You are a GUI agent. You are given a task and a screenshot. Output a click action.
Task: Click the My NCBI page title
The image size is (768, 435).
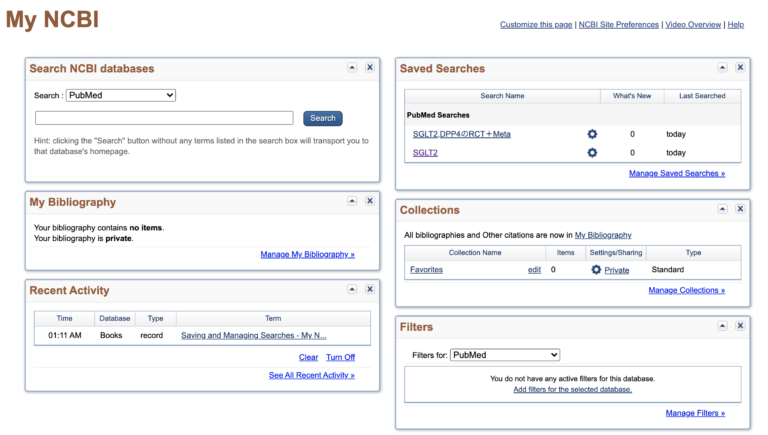[52, 20]
